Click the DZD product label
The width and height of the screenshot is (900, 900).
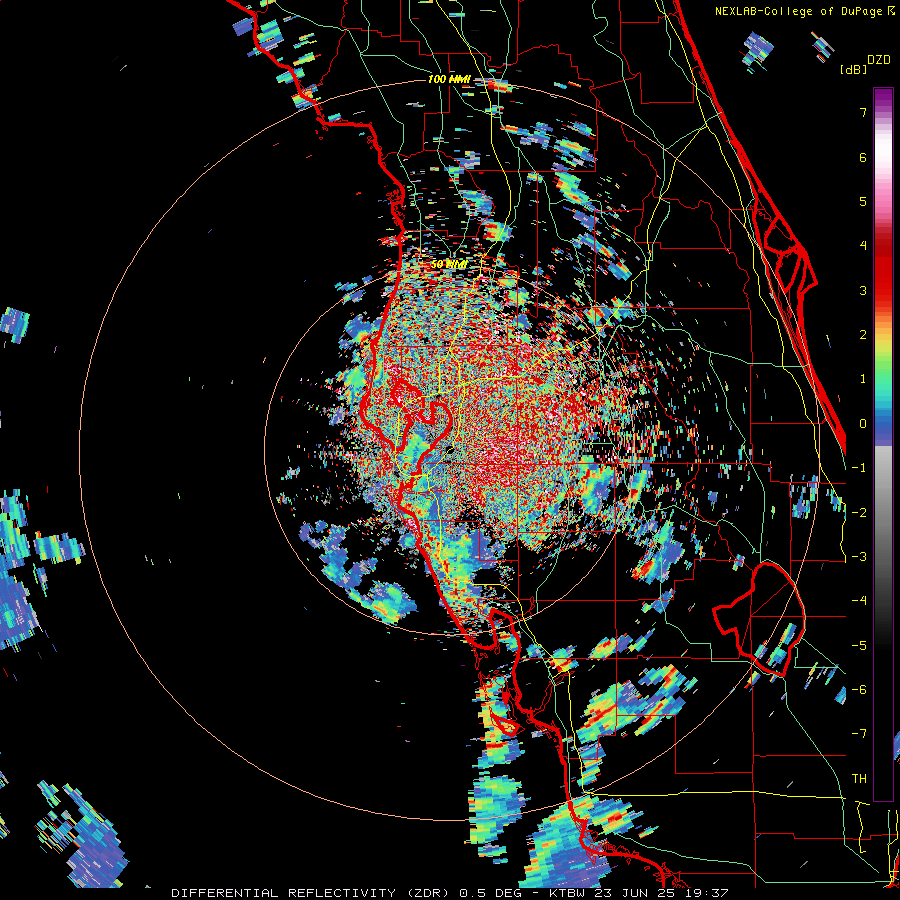879,60
